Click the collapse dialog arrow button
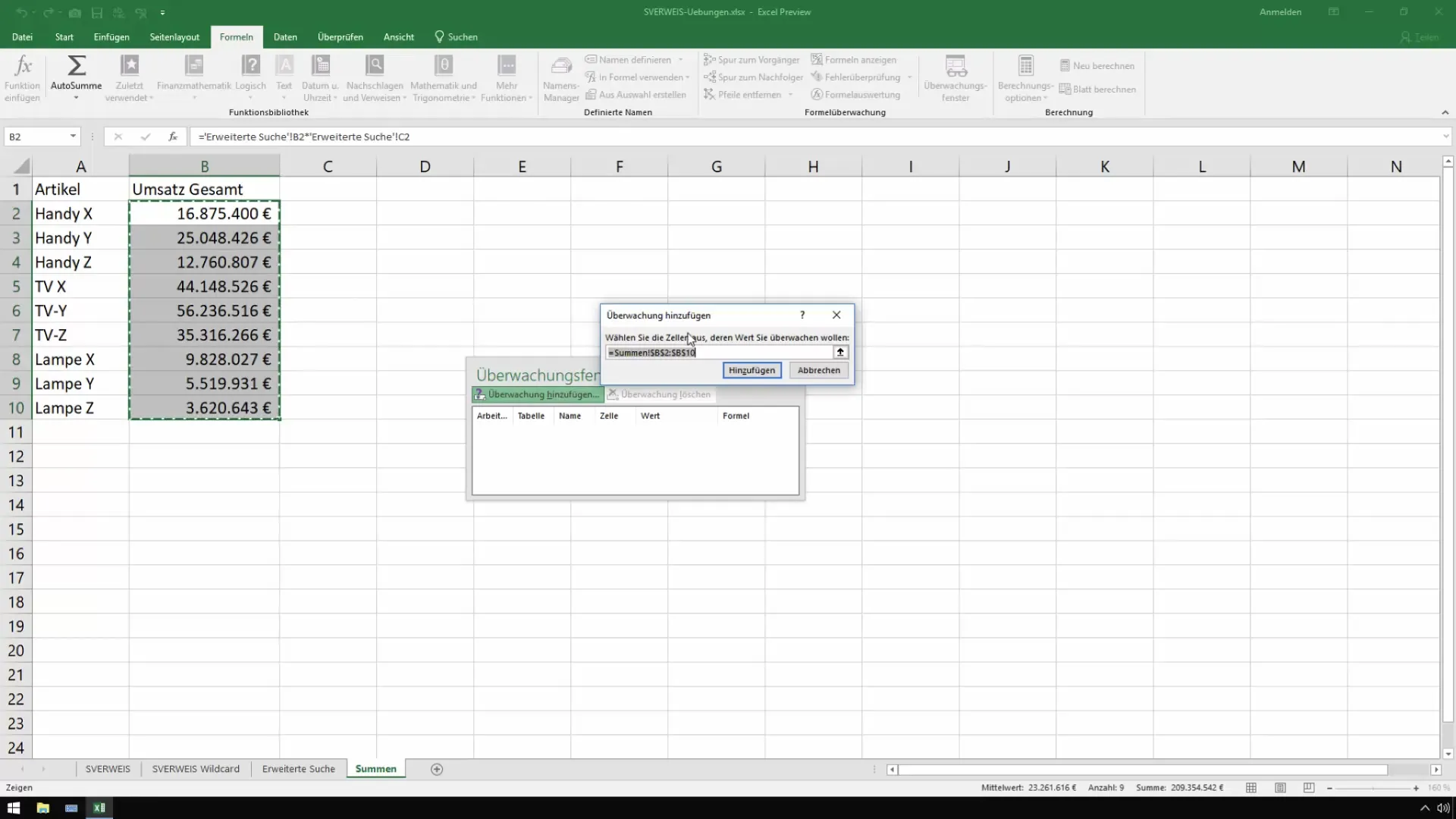The height and width of the screenshot is (819, 1456). pos(840,352)
